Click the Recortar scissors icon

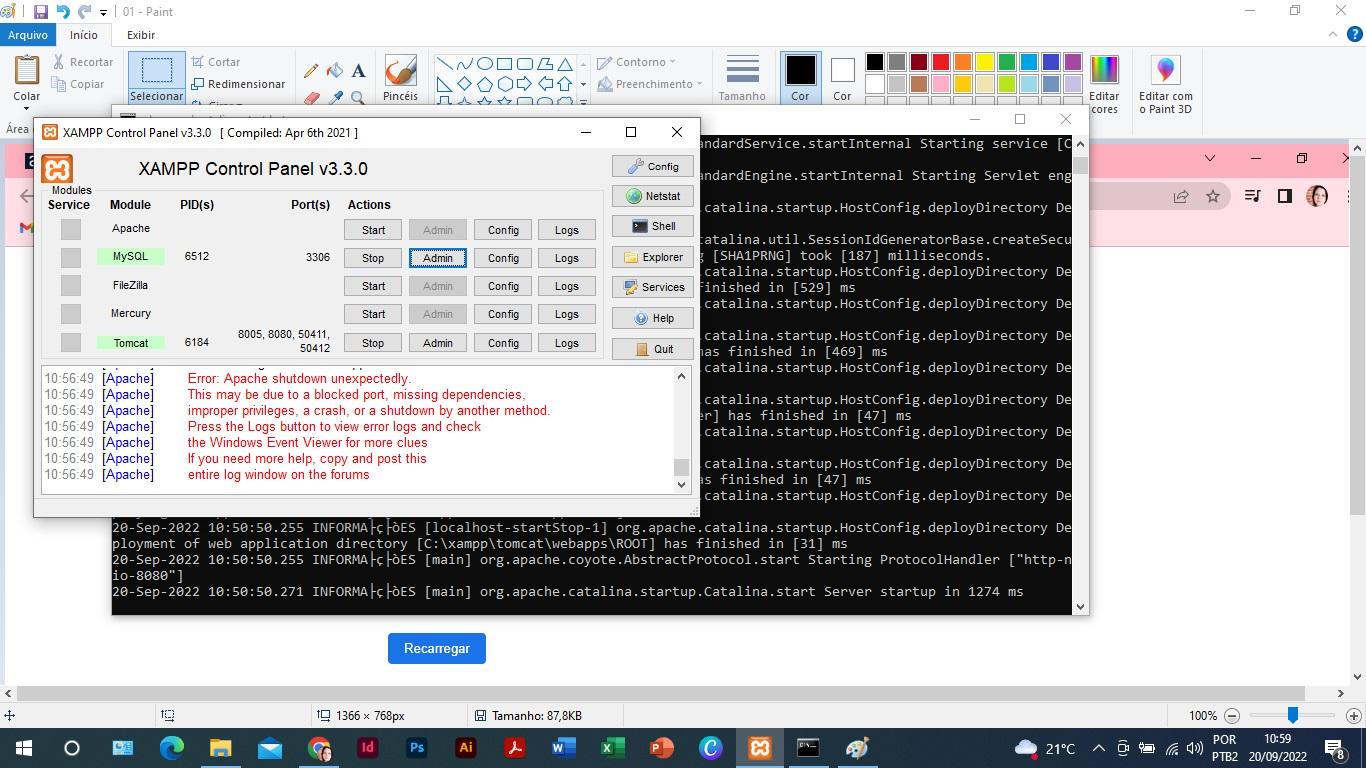point(59,62)
